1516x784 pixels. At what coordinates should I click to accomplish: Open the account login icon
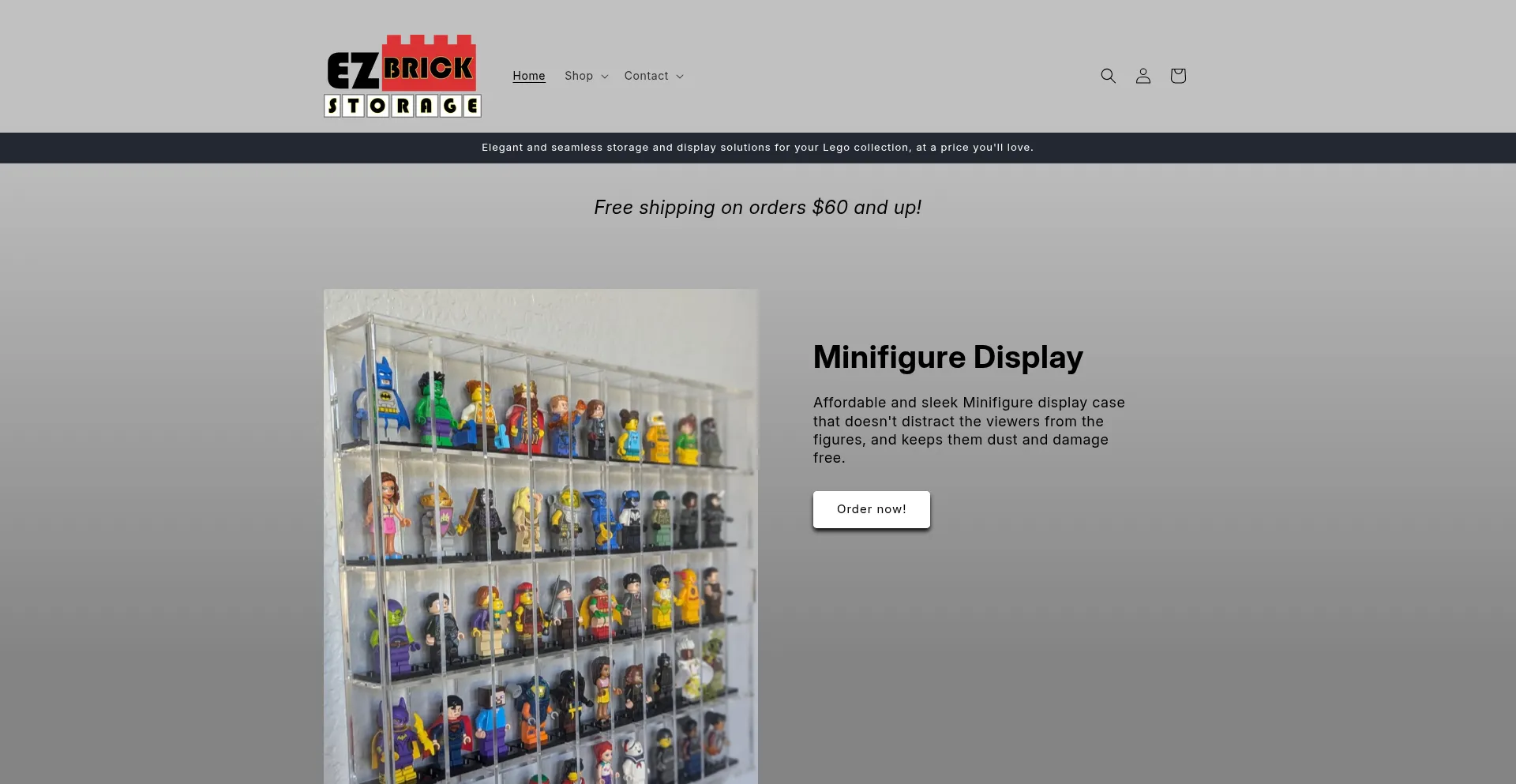point(1143,76)
